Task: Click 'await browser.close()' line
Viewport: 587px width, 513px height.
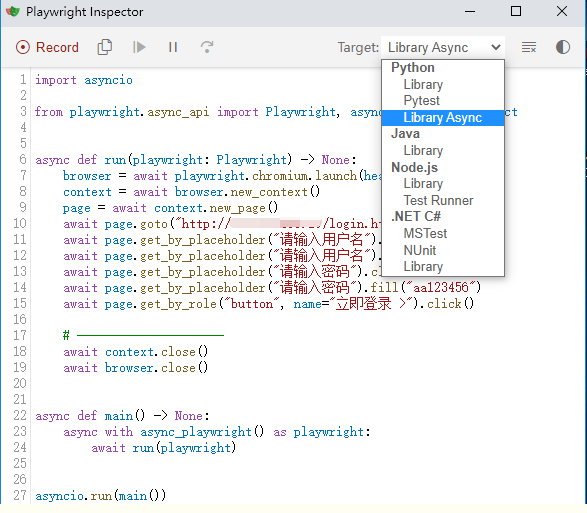Action: (x=136, y=368)
